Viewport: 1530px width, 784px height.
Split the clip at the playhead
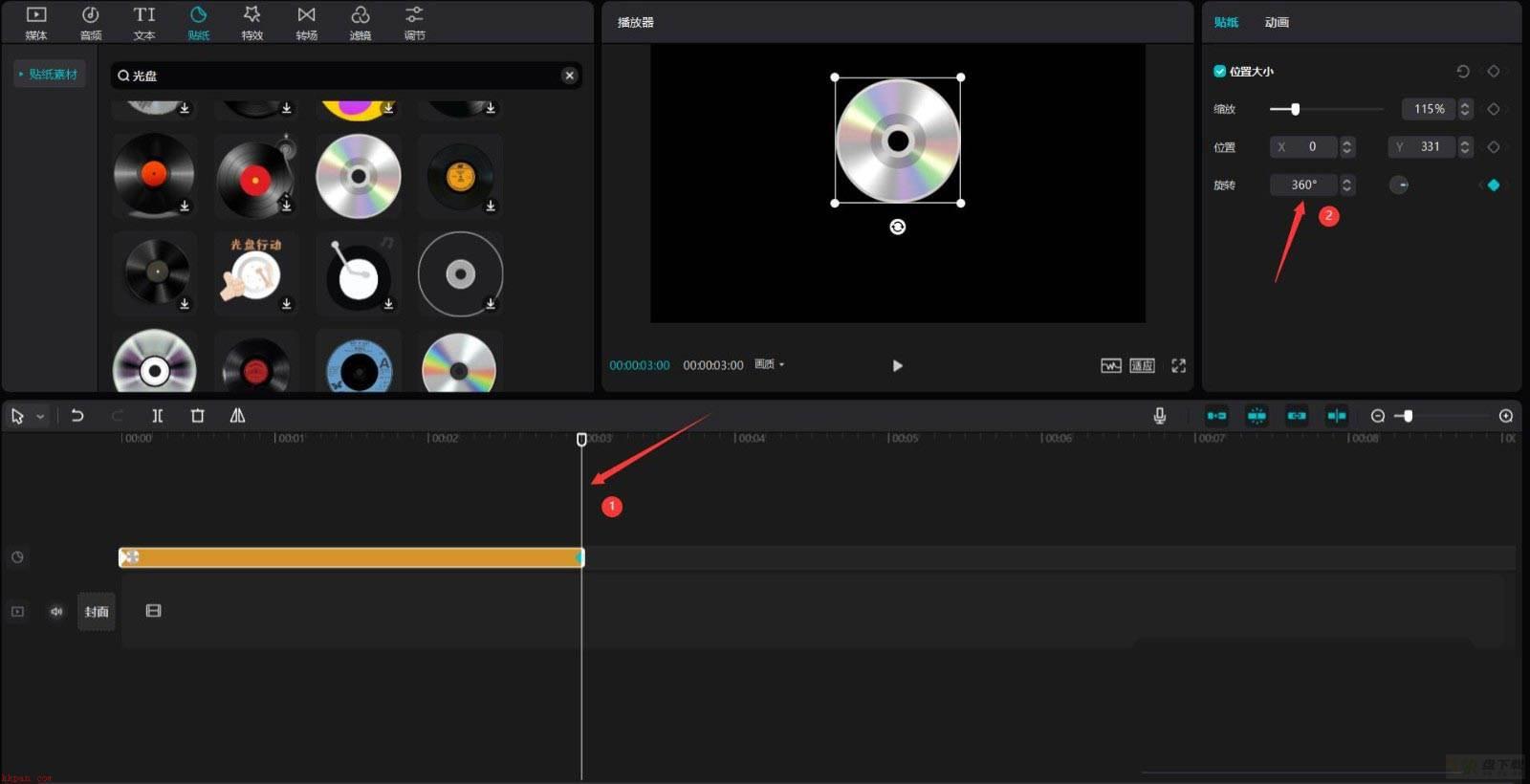[x=158, y=416]
